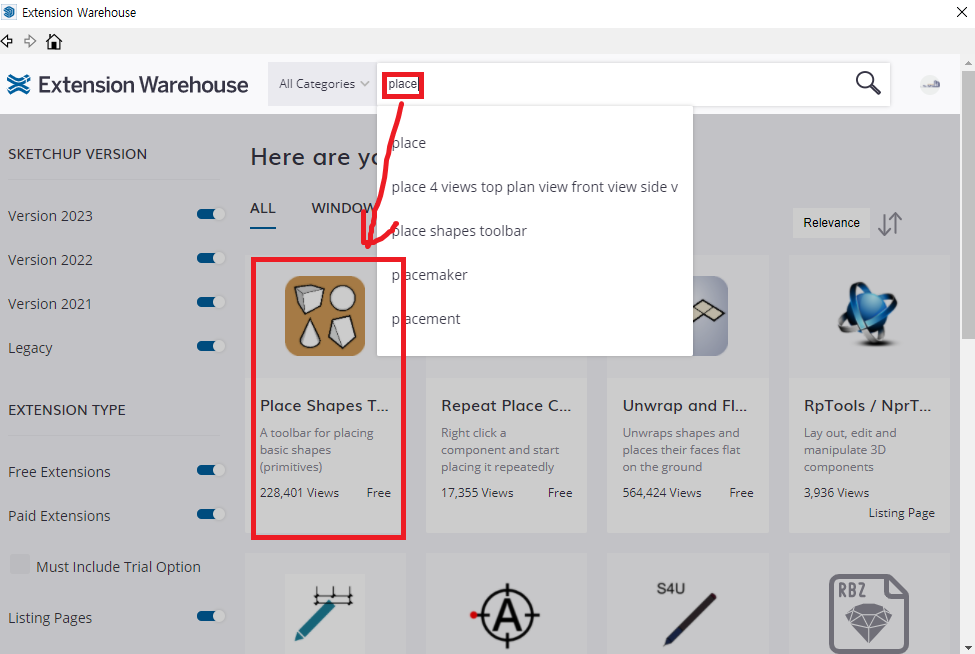The width and height of the screenshot is (975, 654).
Task: Click the '228,401 Views' text
Action: click(x=299, y=493)
